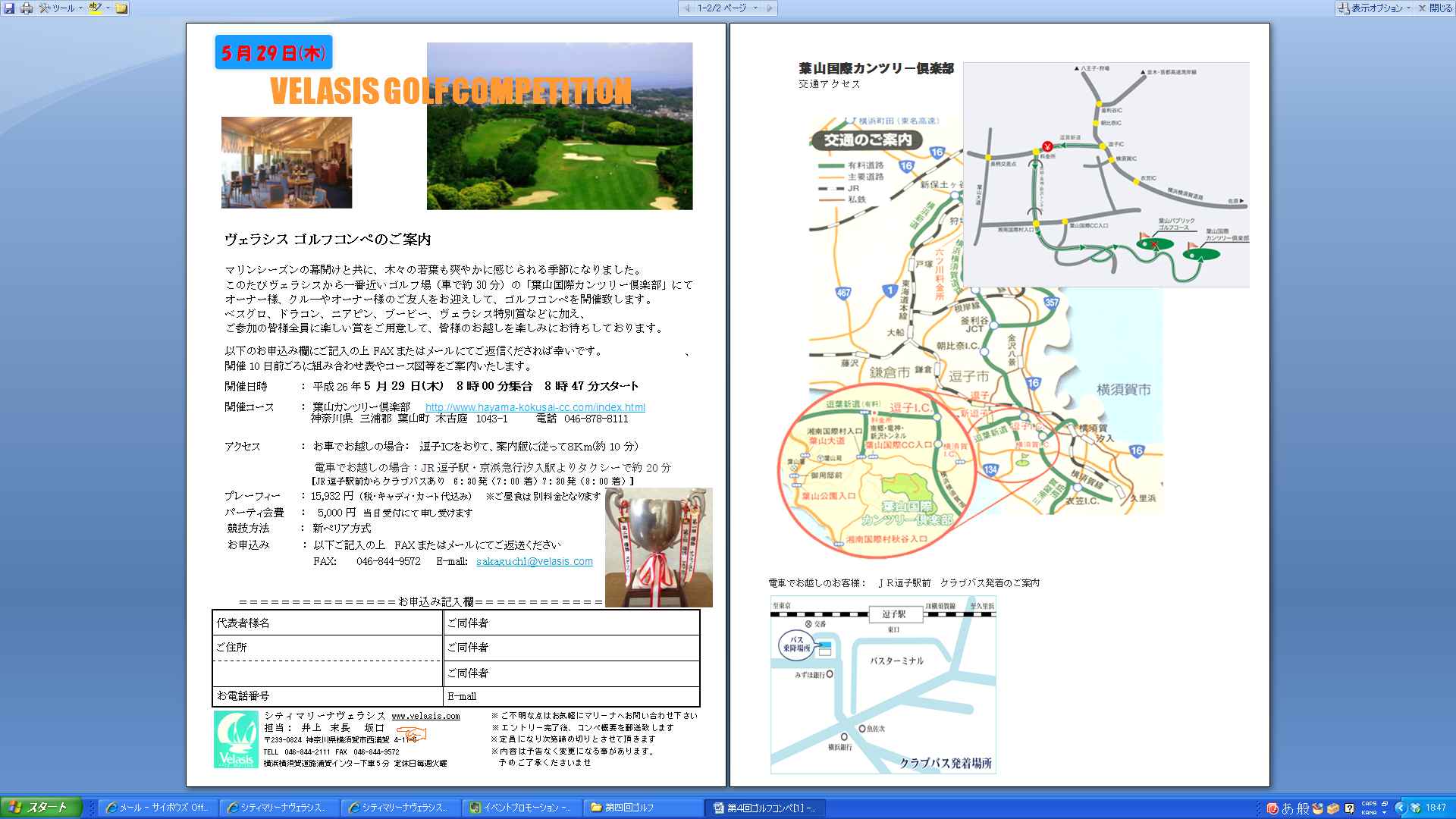Click the IME toolbox icon
Viewport: 1456px width, 819px height.
[x=1332, y=808]
